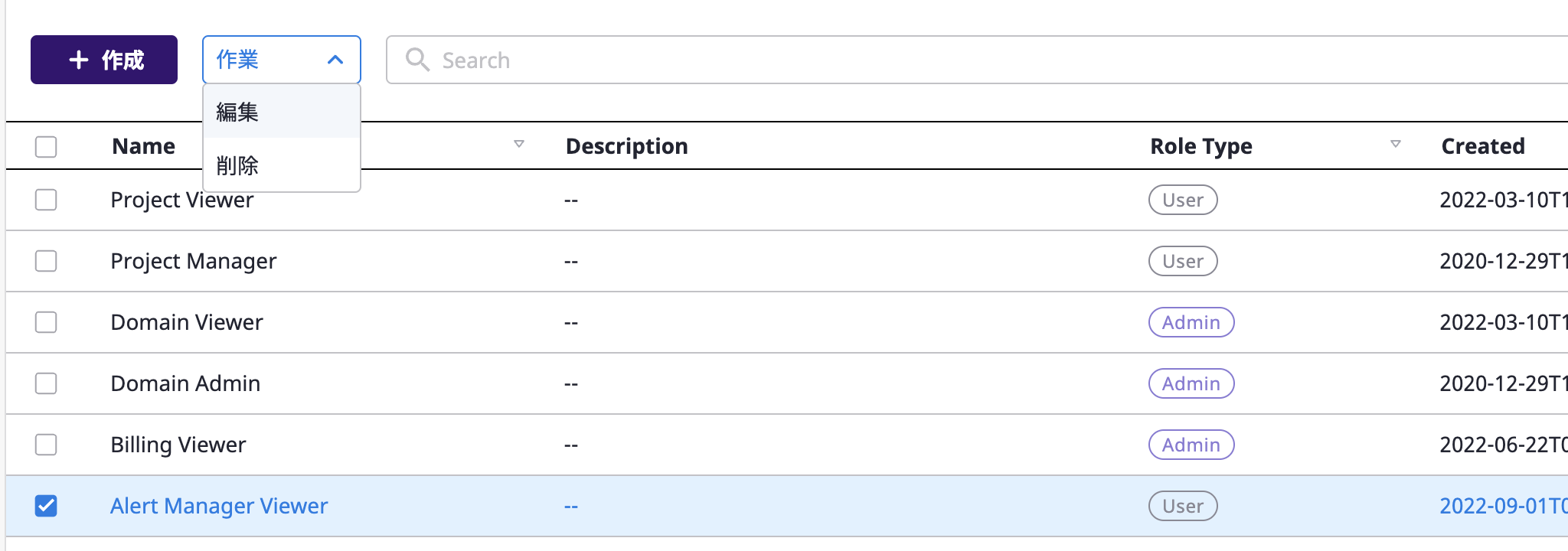Click the Admin badge for Domain Viewer

[x=1191, y=322]
